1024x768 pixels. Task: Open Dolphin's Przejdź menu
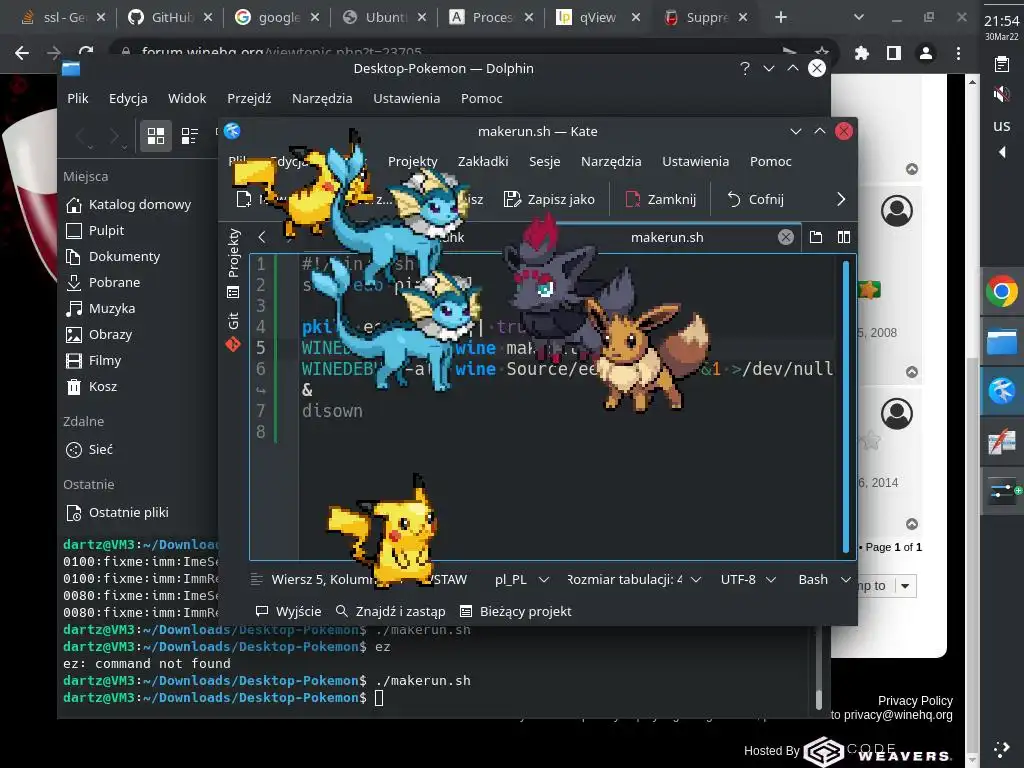click(x=249, y=98)
